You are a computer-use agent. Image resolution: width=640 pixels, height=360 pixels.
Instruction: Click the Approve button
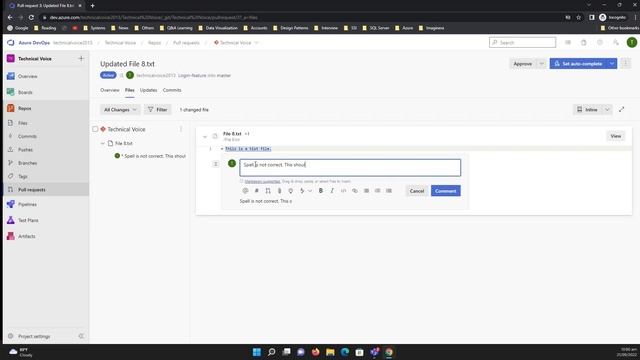click(523, 64)
